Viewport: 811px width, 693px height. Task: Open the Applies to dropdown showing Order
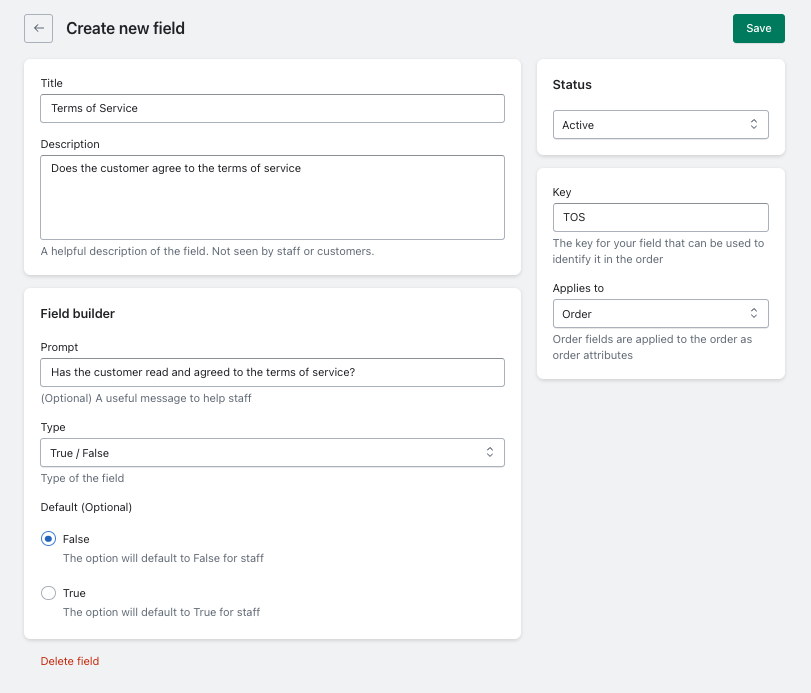[x=660, y=313]
